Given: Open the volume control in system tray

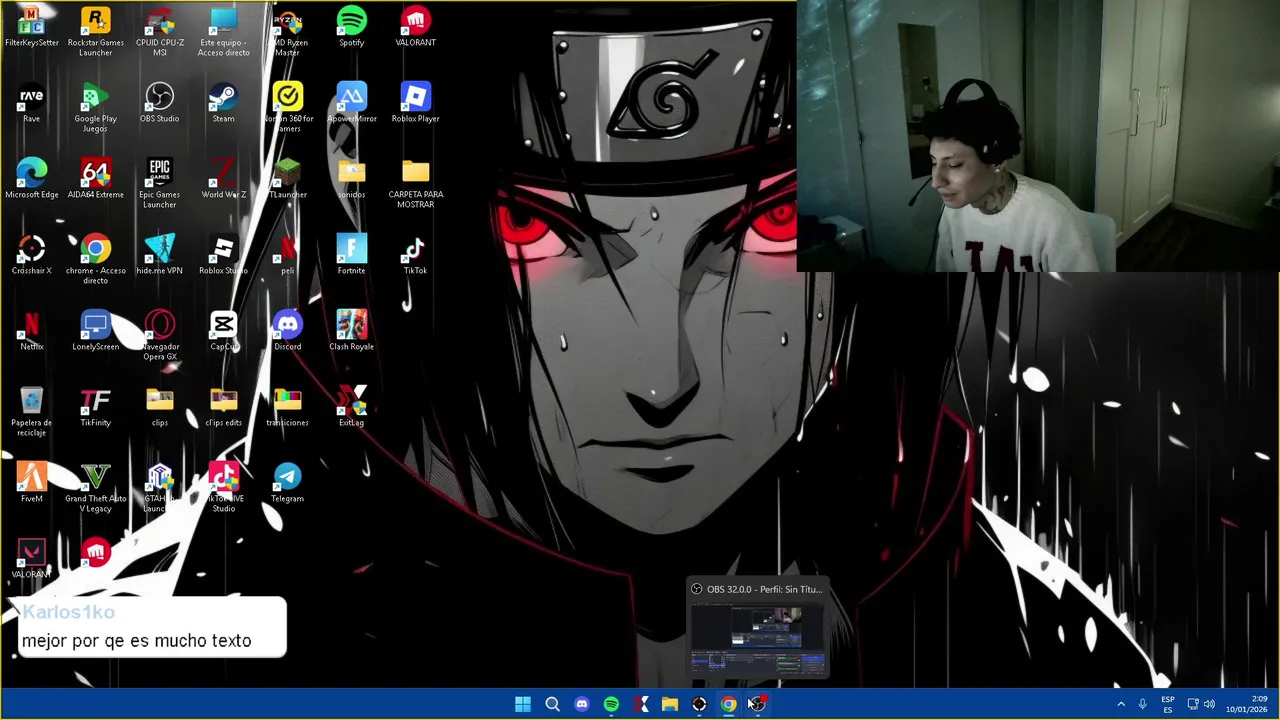Looking at the screenshot, I should [x=1210, y=704].
